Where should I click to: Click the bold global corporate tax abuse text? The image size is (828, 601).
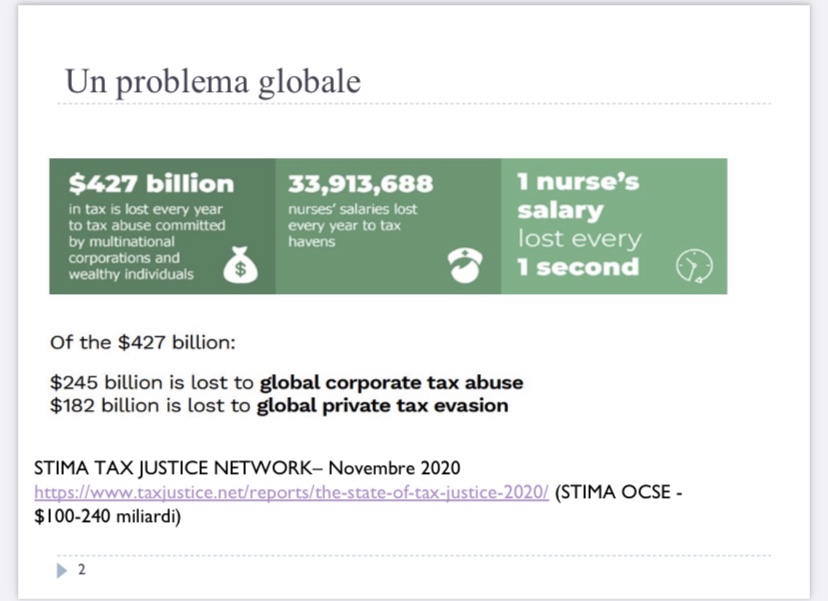pos(391,382)
